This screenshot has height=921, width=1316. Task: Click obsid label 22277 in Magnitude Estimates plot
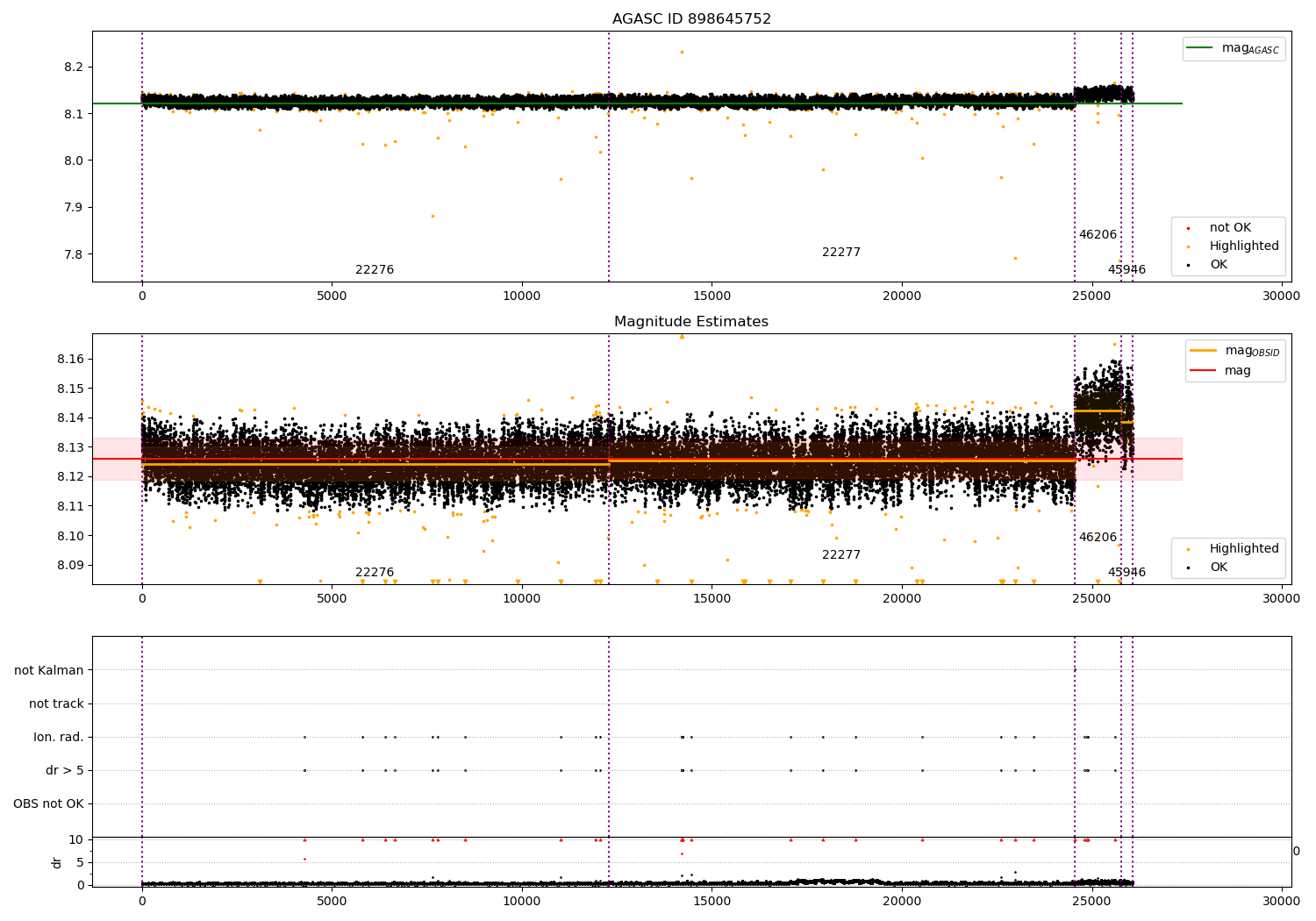(x=841, y=555)
